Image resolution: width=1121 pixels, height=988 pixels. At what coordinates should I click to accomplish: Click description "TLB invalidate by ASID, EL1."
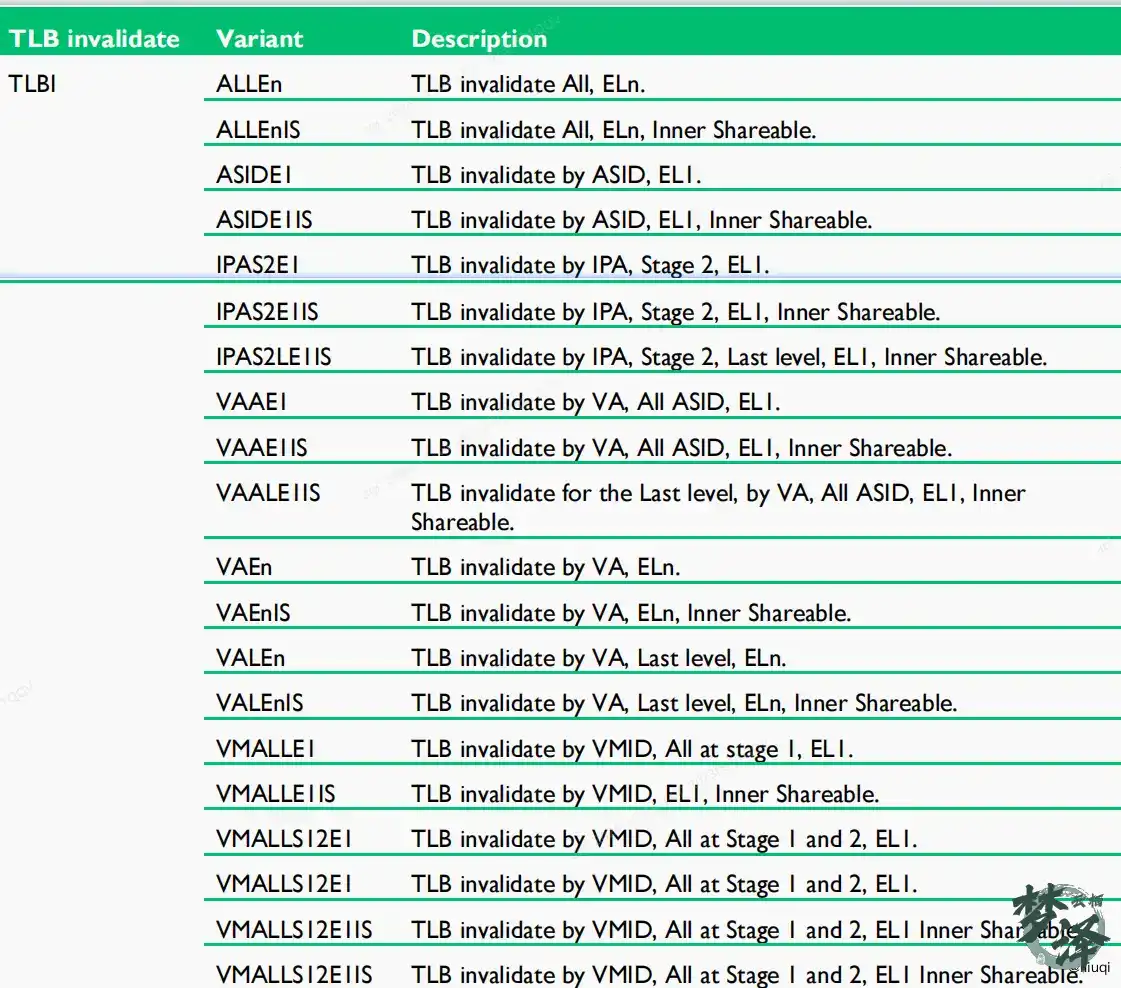555,175
